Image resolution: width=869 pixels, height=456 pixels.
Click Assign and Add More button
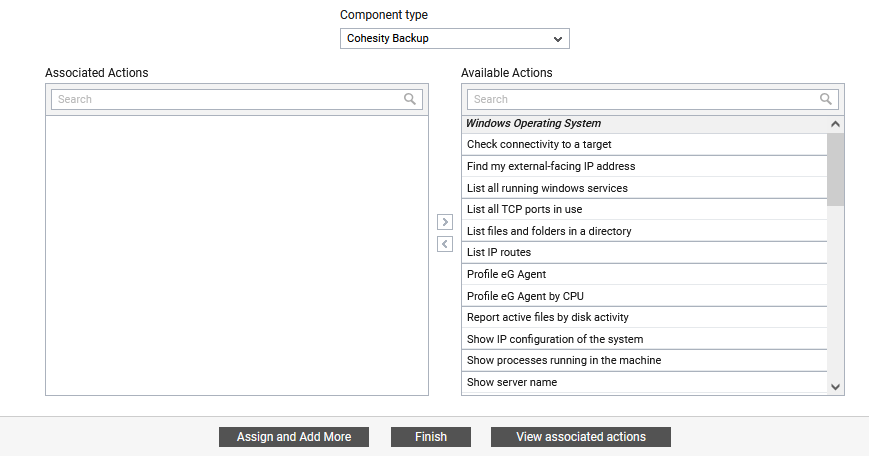[x=294, y=437]
